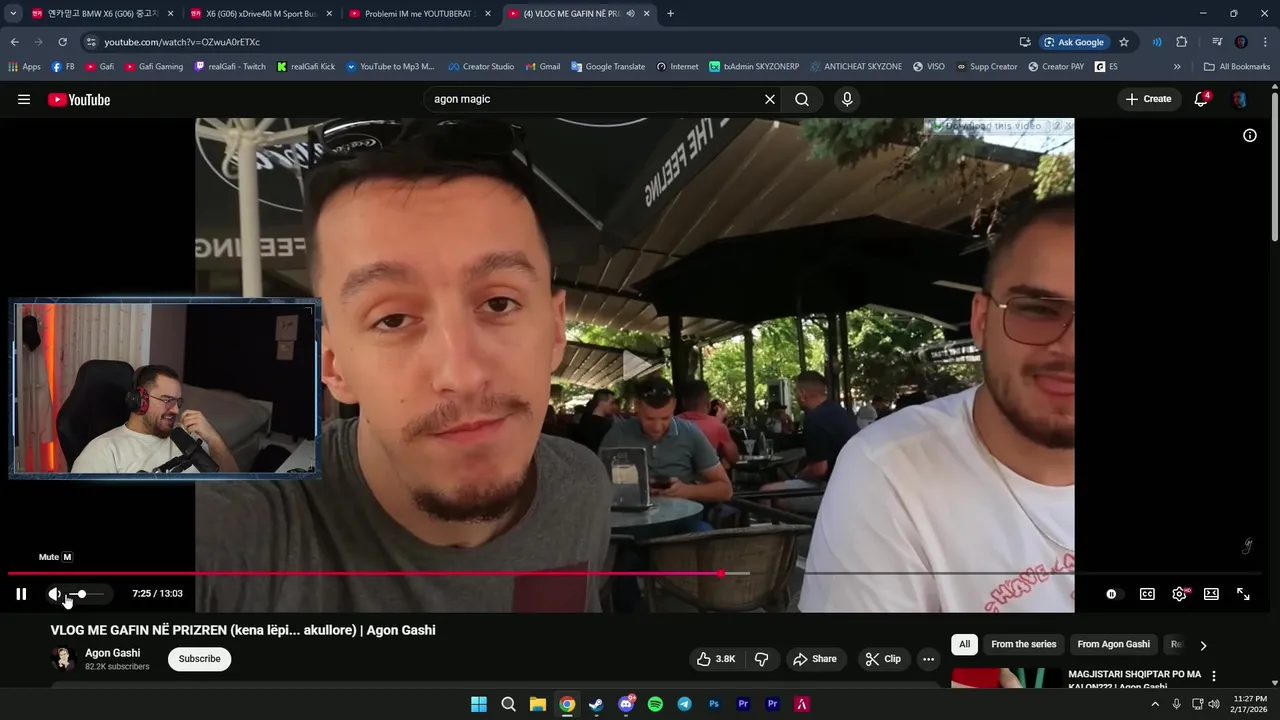Open 'realGafi - Twitch' bookmark
The image size is (1280, 720).
[x=230, y=67]
